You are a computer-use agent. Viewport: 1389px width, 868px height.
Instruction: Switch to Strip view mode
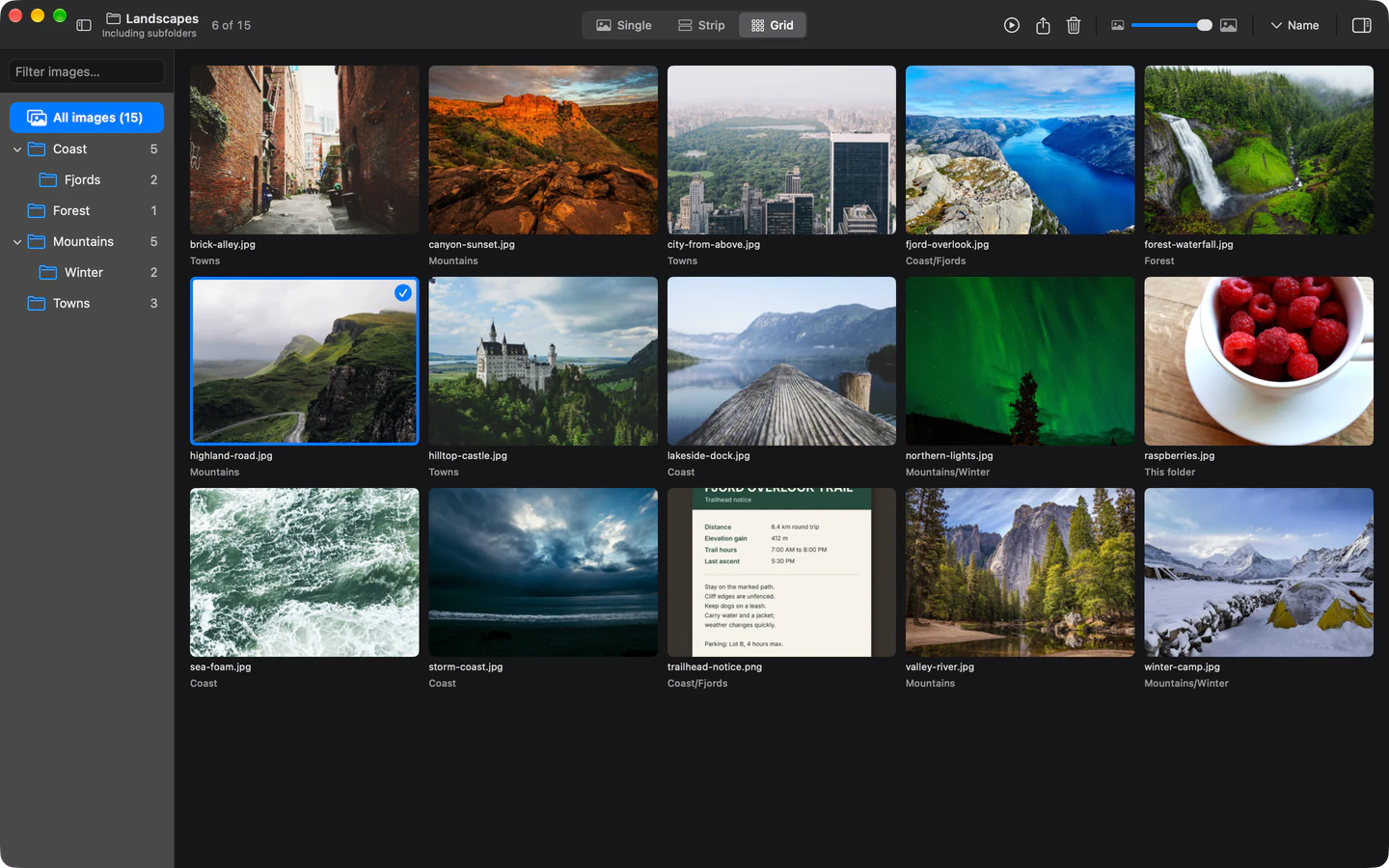click(701, 25)
